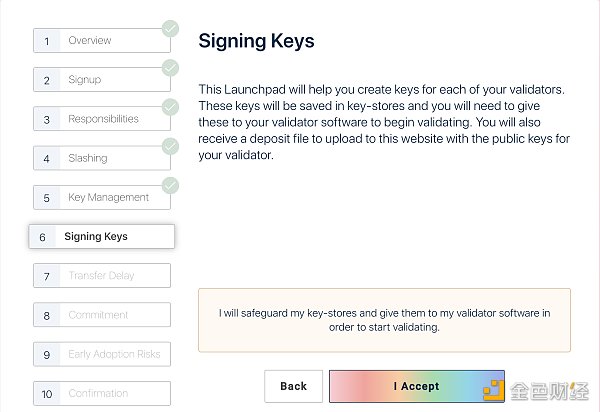Open the Commitment step
Image resolution: width=600 pixels, height=412 pixels.
102,315
